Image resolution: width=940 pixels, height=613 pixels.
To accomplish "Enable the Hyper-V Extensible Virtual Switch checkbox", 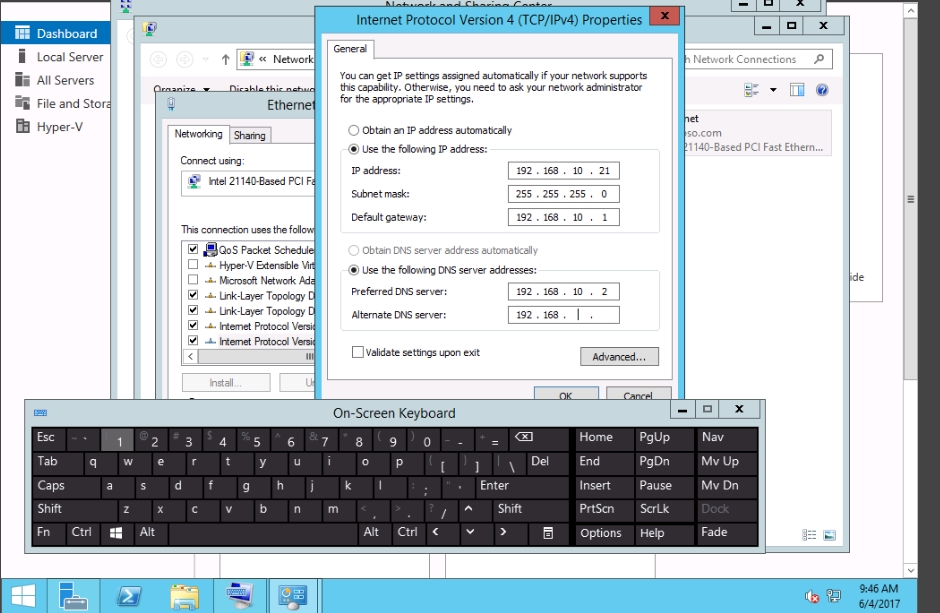I will (x=193, y=264).
